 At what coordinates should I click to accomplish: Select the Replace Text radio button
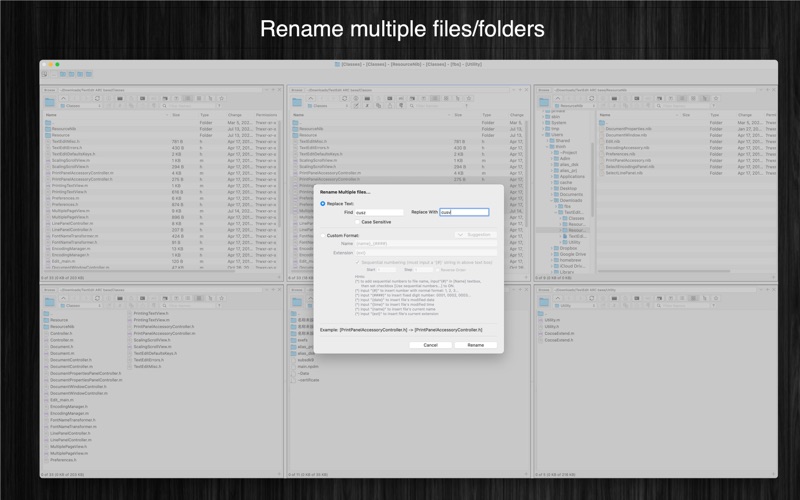click(322, 204)
